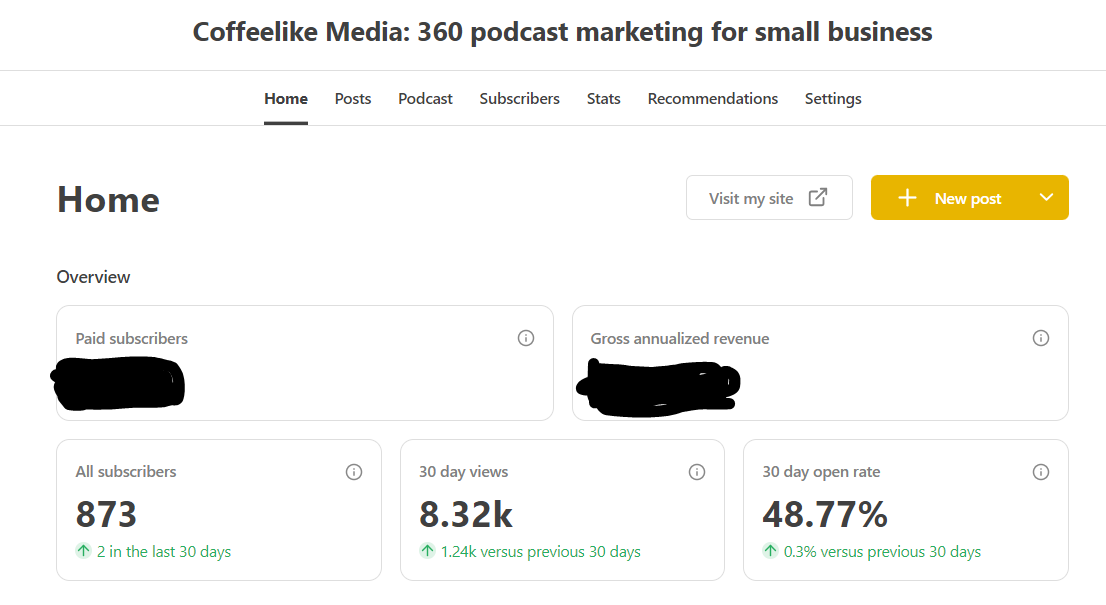Click the 30 day views label
The image size is (1106, 605).
[x=463, y=472]
